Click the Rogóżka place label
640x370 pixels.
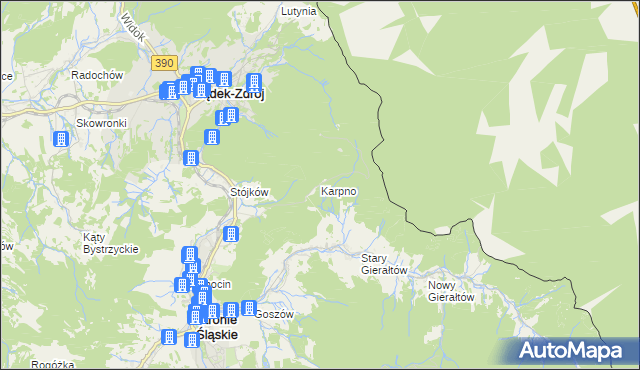tap(53, 365)
